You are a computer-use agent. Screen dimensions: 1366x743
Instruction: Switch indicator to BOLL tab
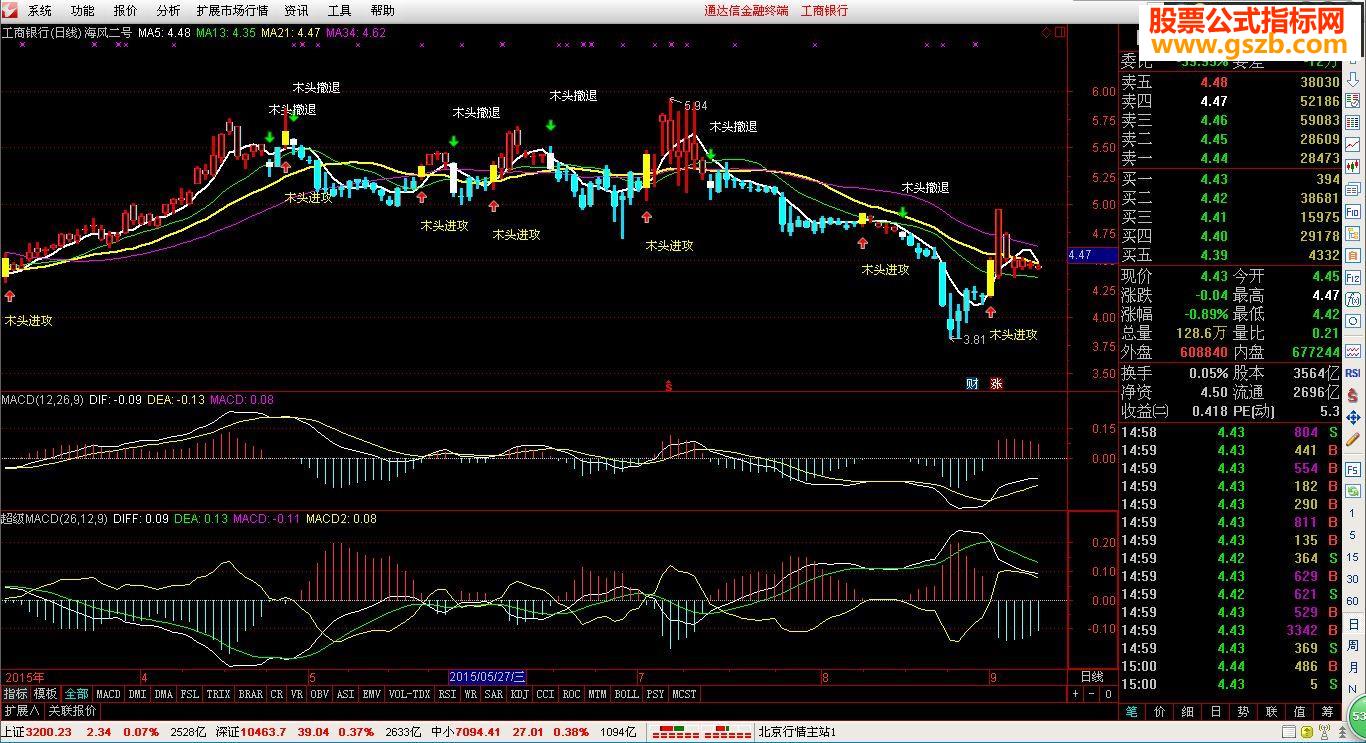click(626, 694)
